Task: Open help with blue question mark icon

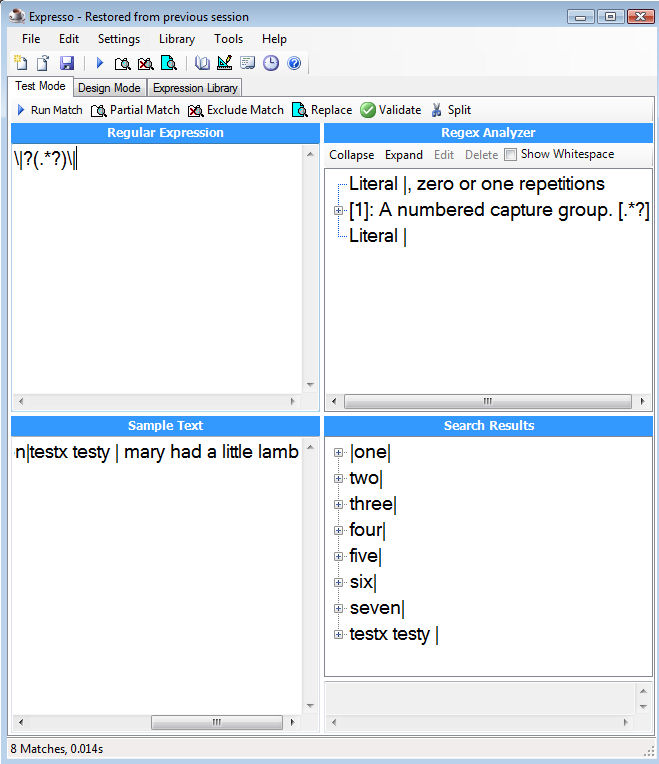Action: 294,63
